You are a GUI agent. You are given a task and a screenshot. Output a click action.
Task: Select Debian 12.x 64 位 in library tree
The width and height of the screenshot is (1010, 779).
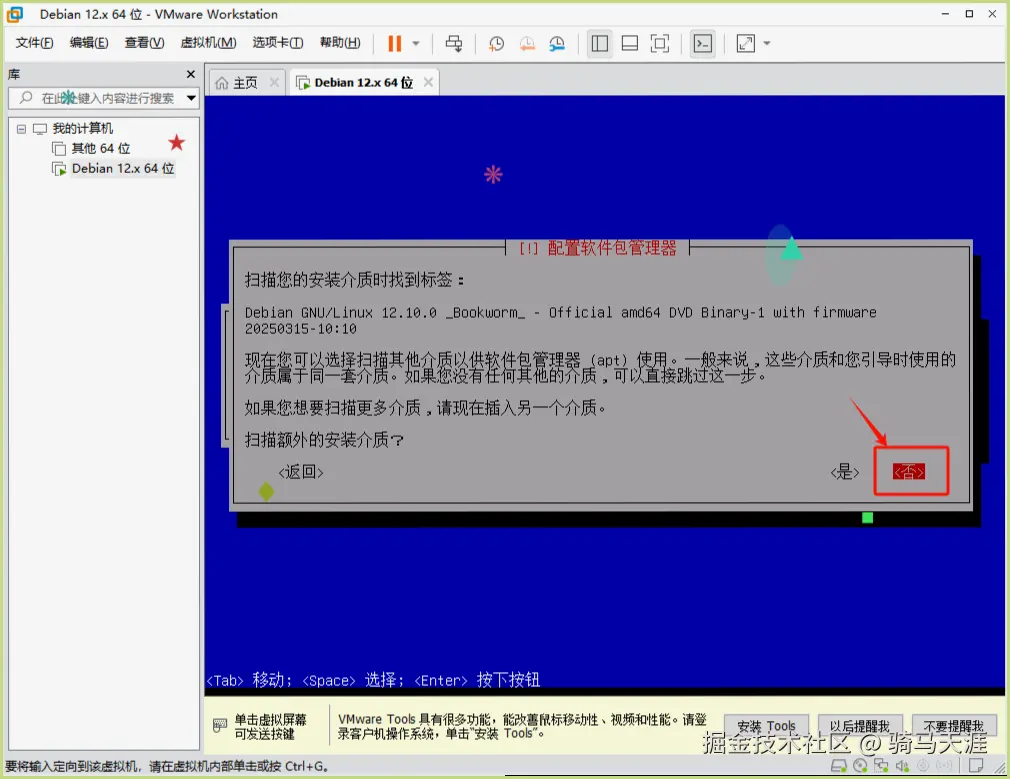tap(122, 168)
